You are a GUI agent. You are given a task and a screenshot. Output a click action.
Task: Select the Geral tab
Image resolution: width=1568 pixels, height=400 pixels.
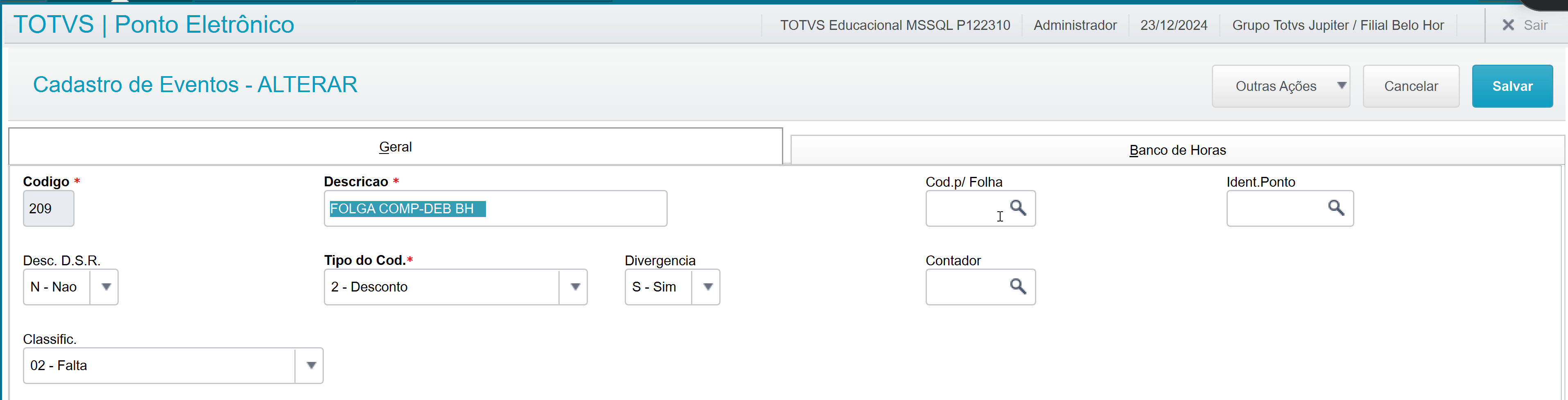tap(395, 146)
